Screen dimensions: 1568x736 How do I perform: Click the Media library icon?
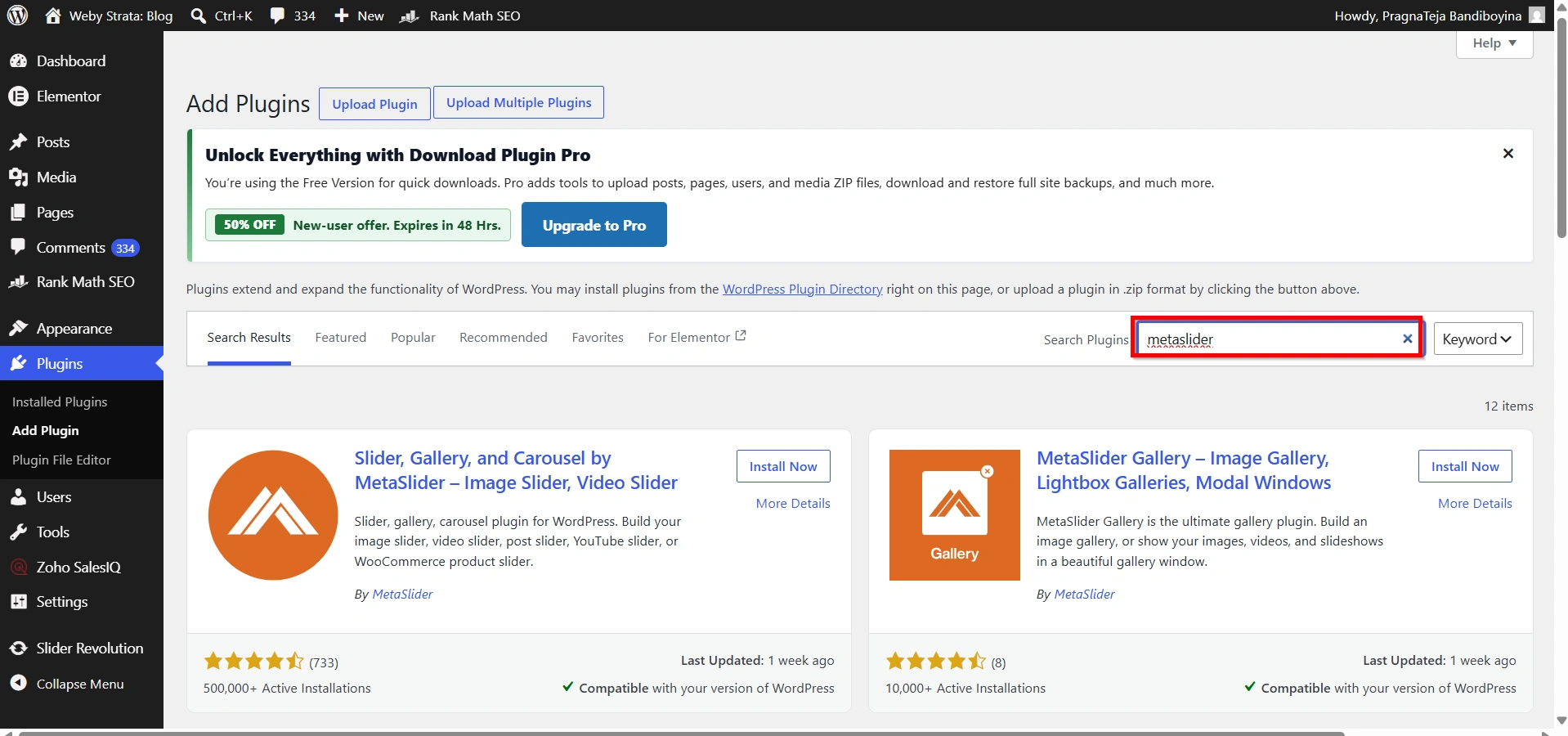click(x=18, y=177)
